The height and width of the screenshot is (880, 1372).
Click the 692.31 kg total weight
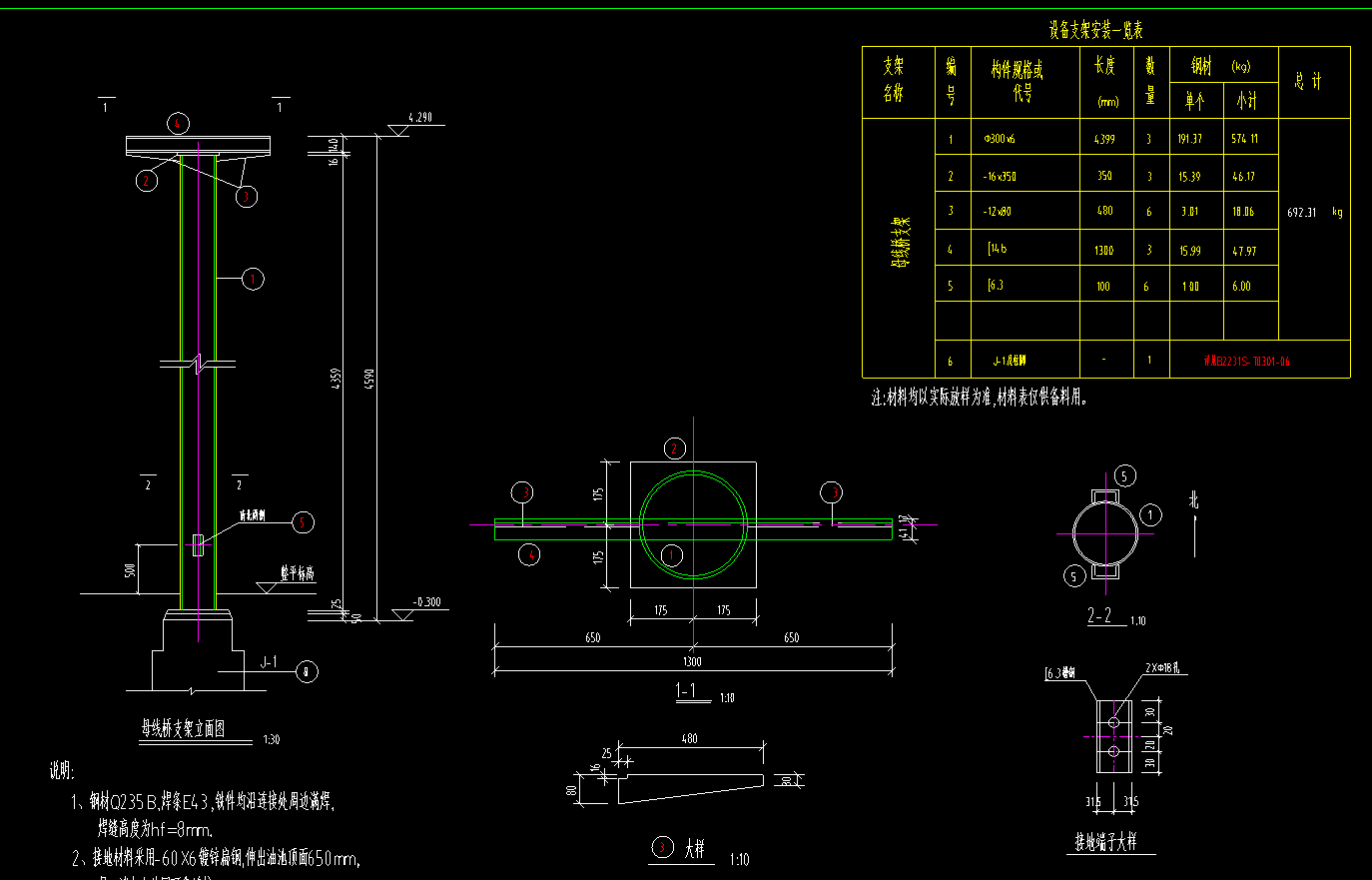1315,213
